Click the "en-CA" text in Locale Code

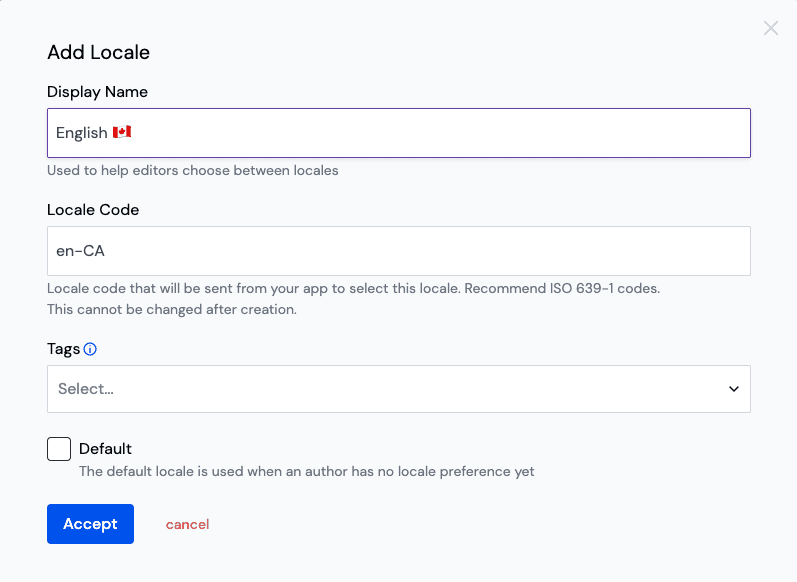click(x=81, y=251)
